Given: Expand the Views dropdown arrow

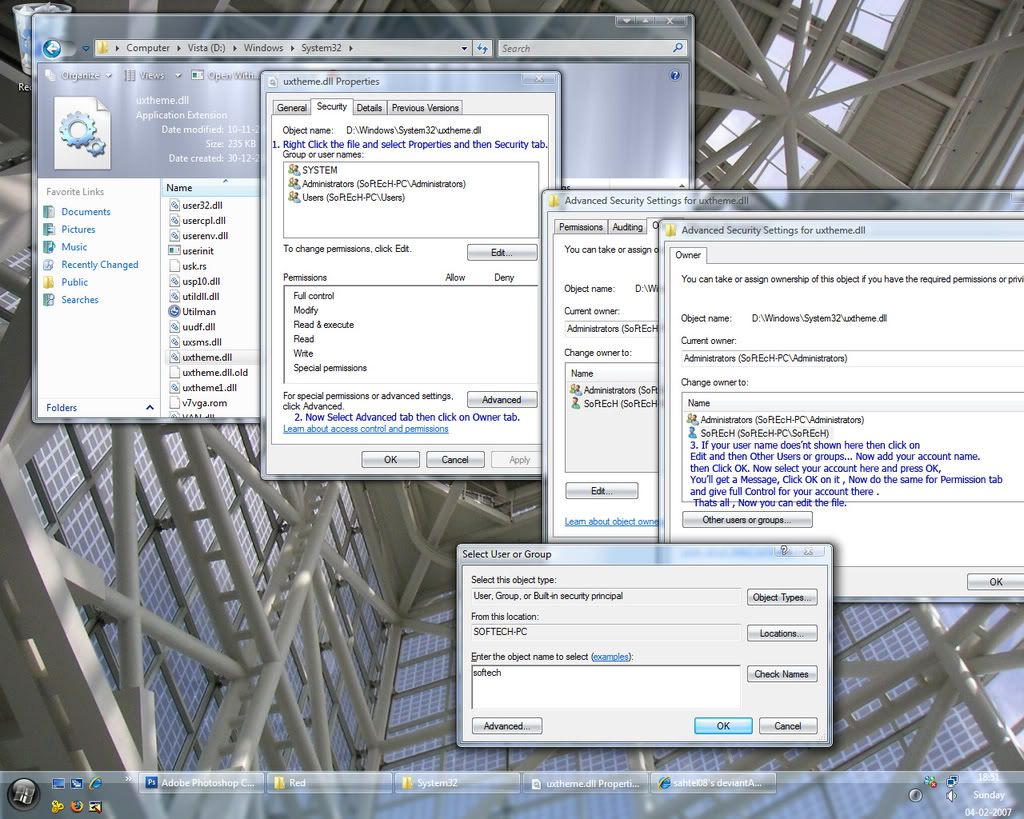Looking at the screenshot, I should [178, 76].
